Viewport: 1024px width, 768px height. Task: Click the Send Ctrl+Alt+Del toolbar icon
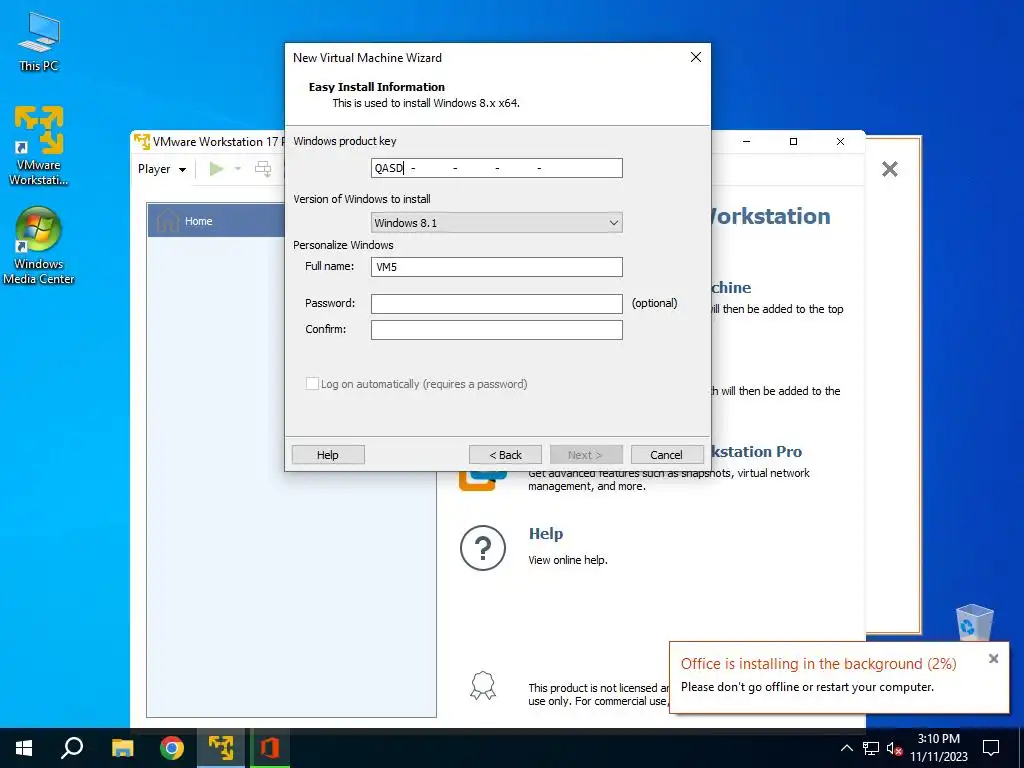[263, 169]
